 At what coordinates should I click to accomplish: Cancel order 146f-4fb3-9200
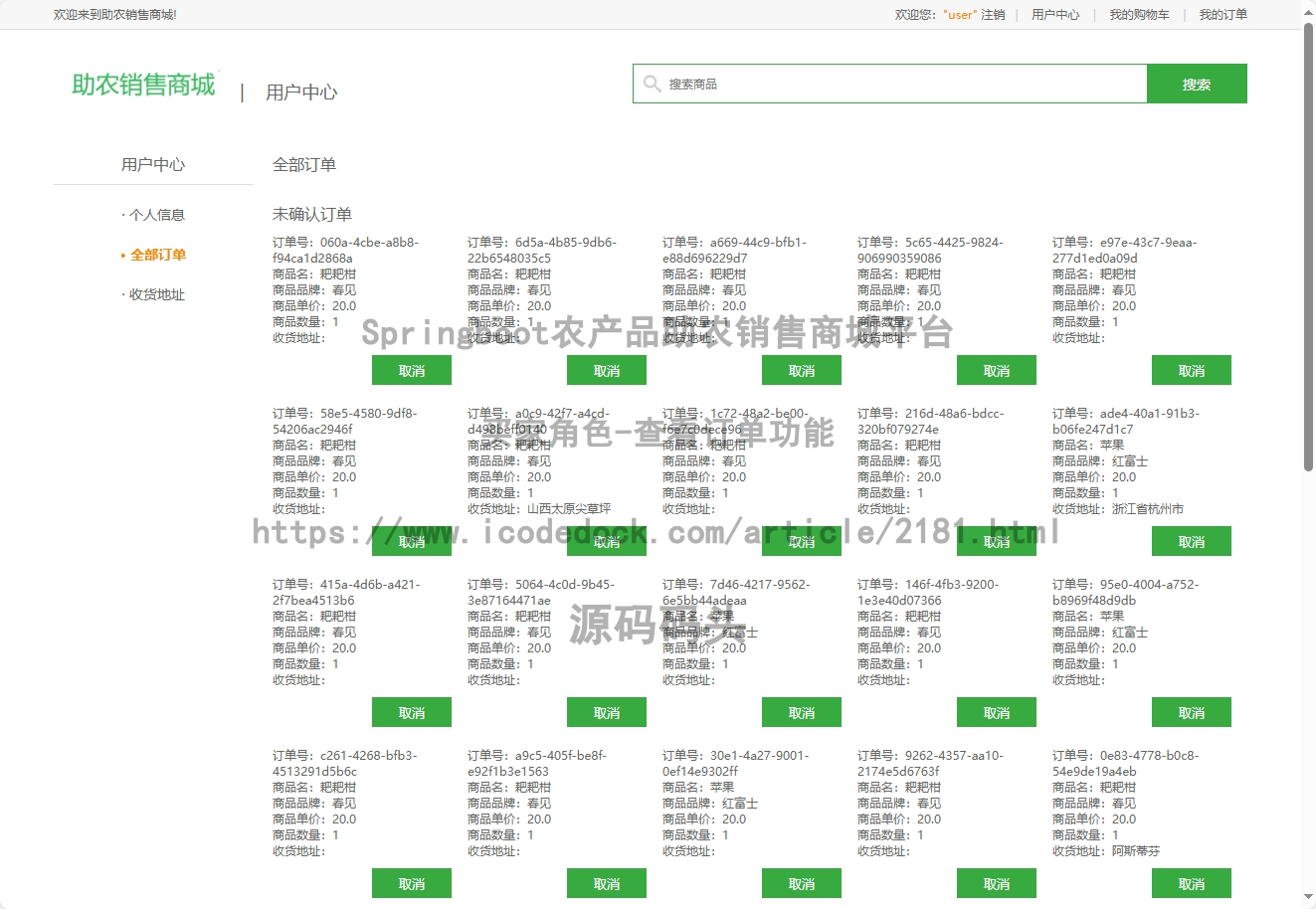pos(997,713)
